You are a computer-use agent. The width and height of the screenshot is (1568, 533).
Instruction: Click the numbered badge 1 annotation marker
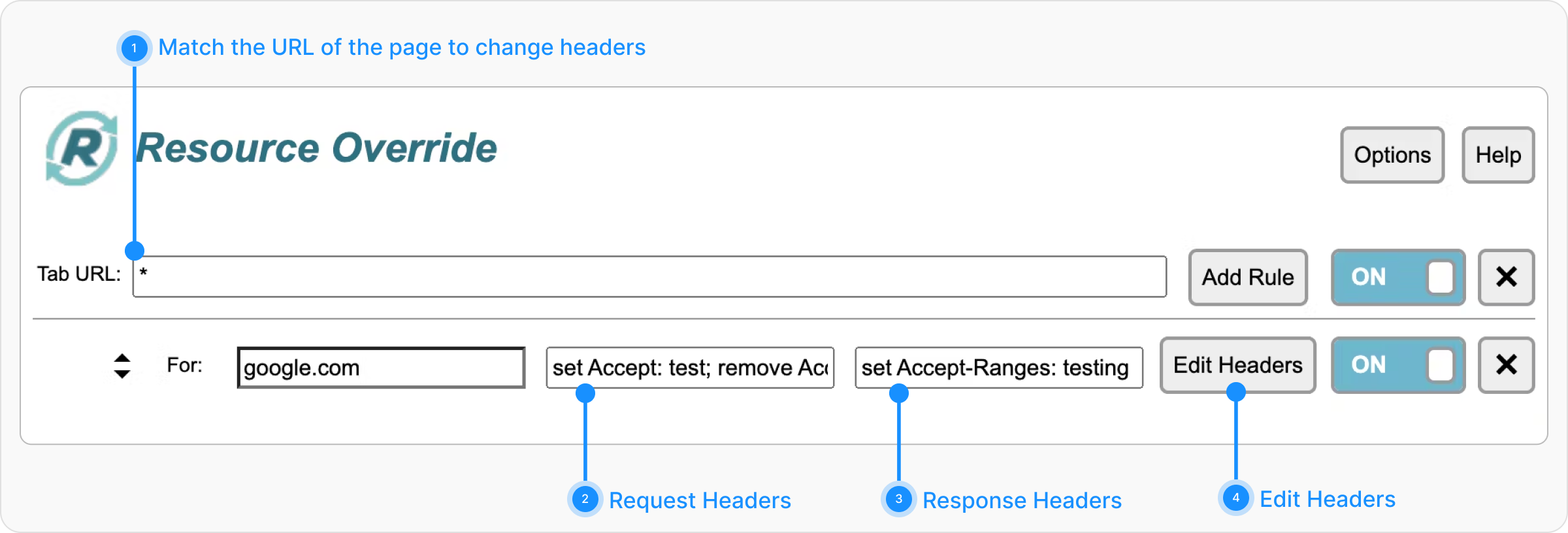(x=134, y=48)
